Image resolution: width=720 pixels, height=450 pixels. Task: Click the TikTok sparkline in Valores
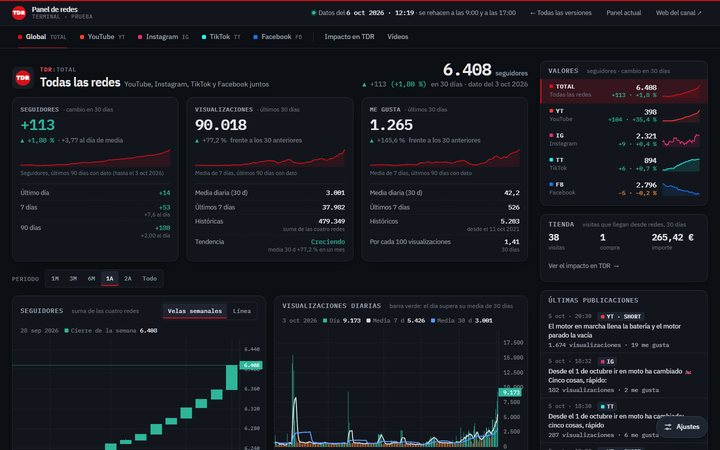coord(681,164)
